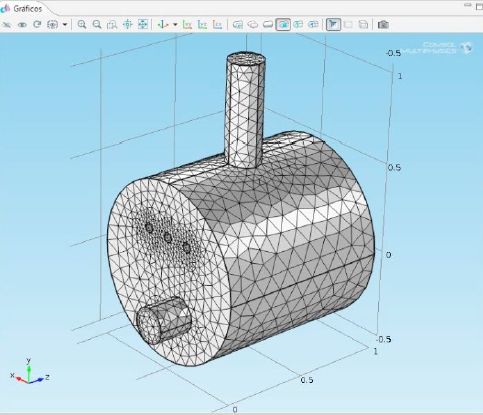Click the greyed icon left of the camera
Screen dimensions: 483x415
coord(363,25)
